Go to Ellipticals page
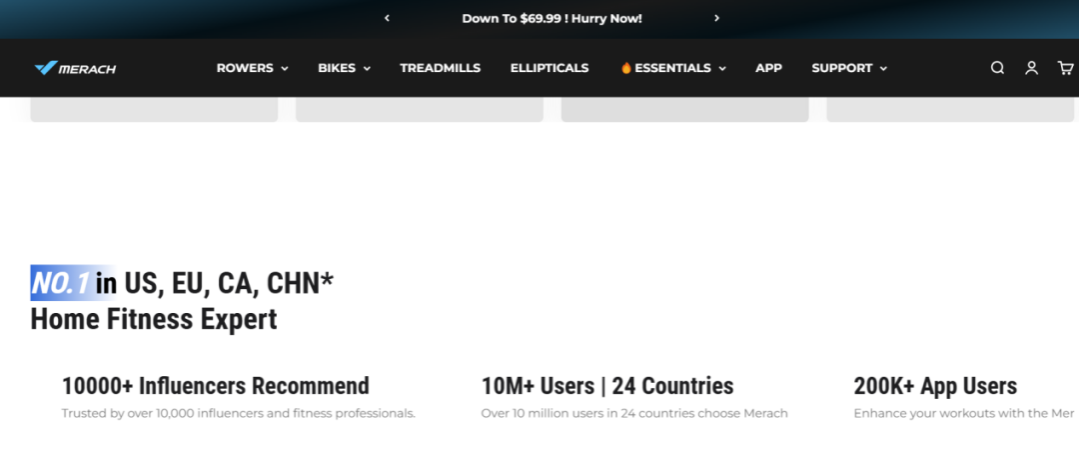The height and width of the screenshot is (468, 1080). click(x=549, y=68)
